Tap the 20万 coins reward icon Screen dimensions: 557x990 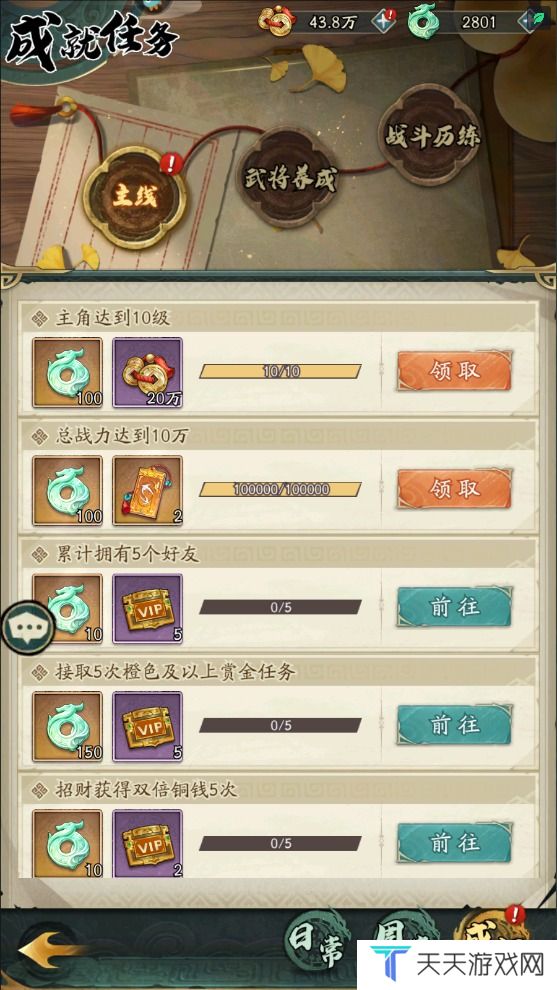point(148,373)
